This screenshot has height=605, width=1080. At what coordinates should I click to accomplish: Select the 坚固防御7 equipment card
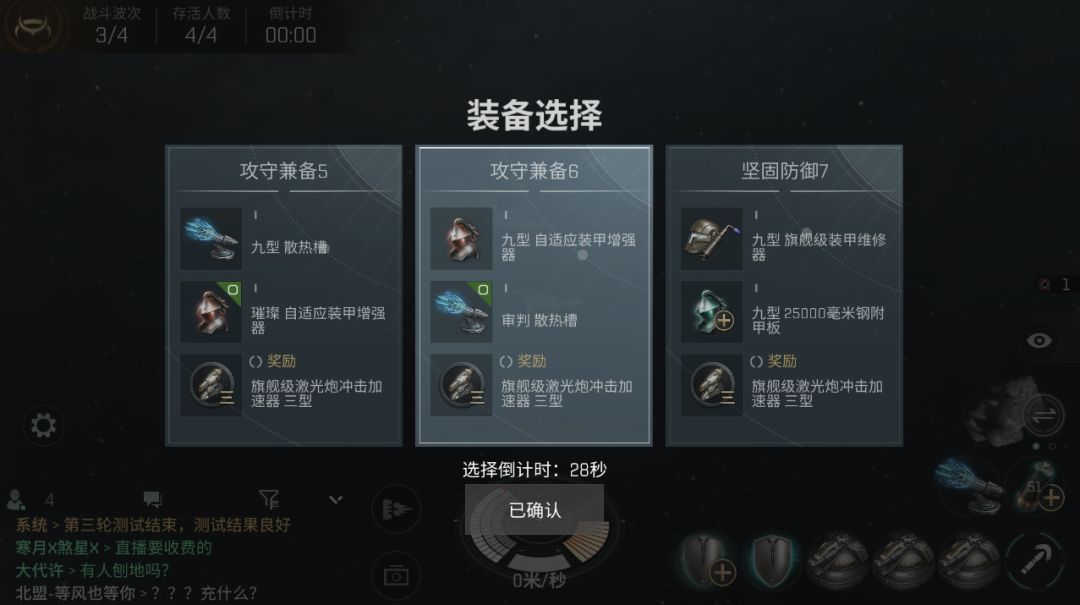tap(784, 296)
